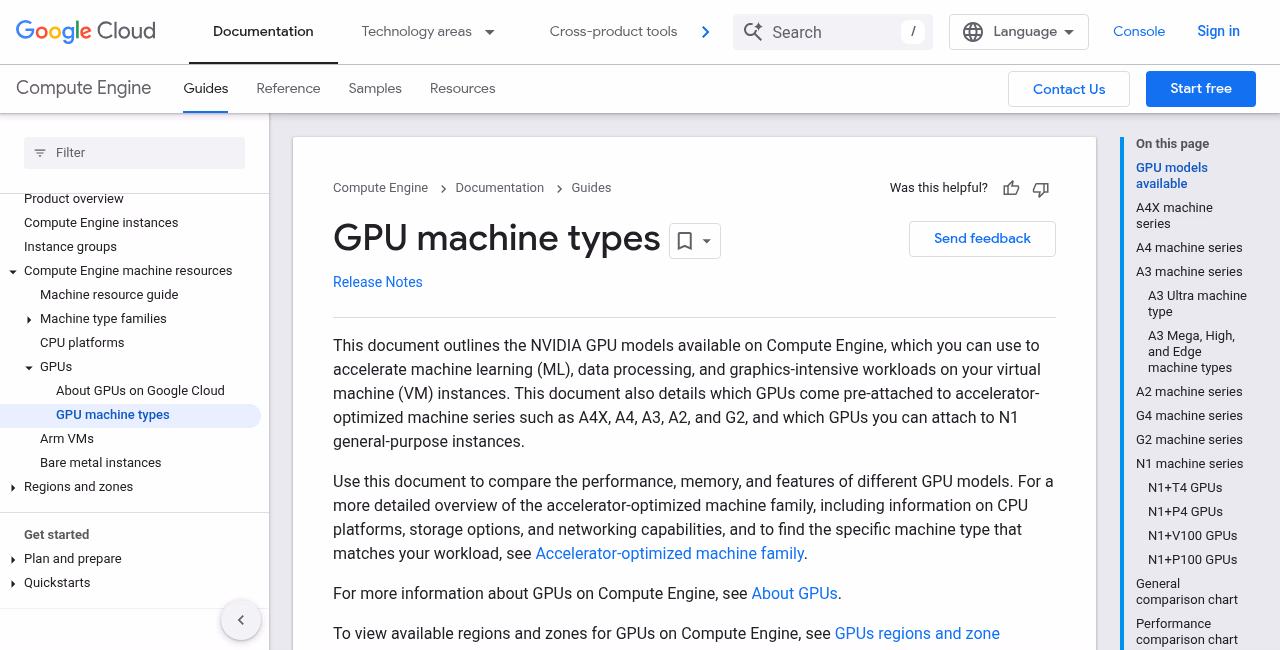Click the Google Cloud logo

86,31
